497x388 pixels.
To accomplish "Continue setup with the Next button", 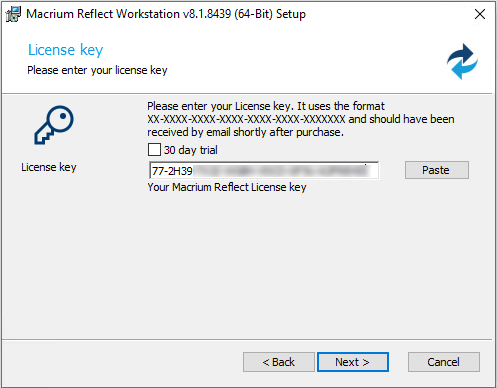I will click(x=353, y=362).
